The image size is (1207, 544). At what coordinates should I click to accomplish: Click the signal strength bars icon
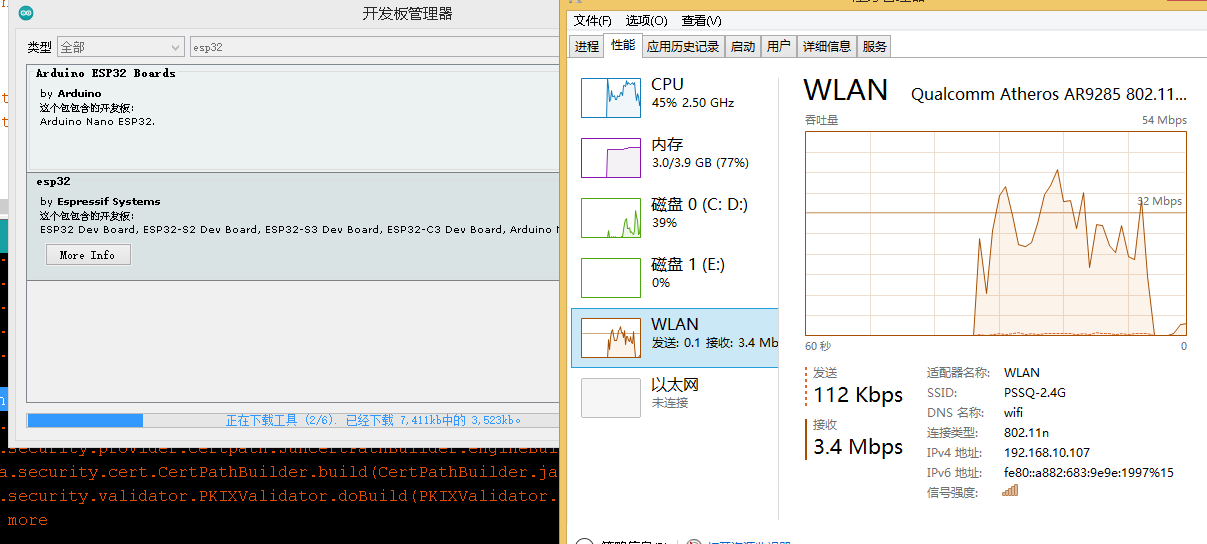click(x=1010, y=490)
